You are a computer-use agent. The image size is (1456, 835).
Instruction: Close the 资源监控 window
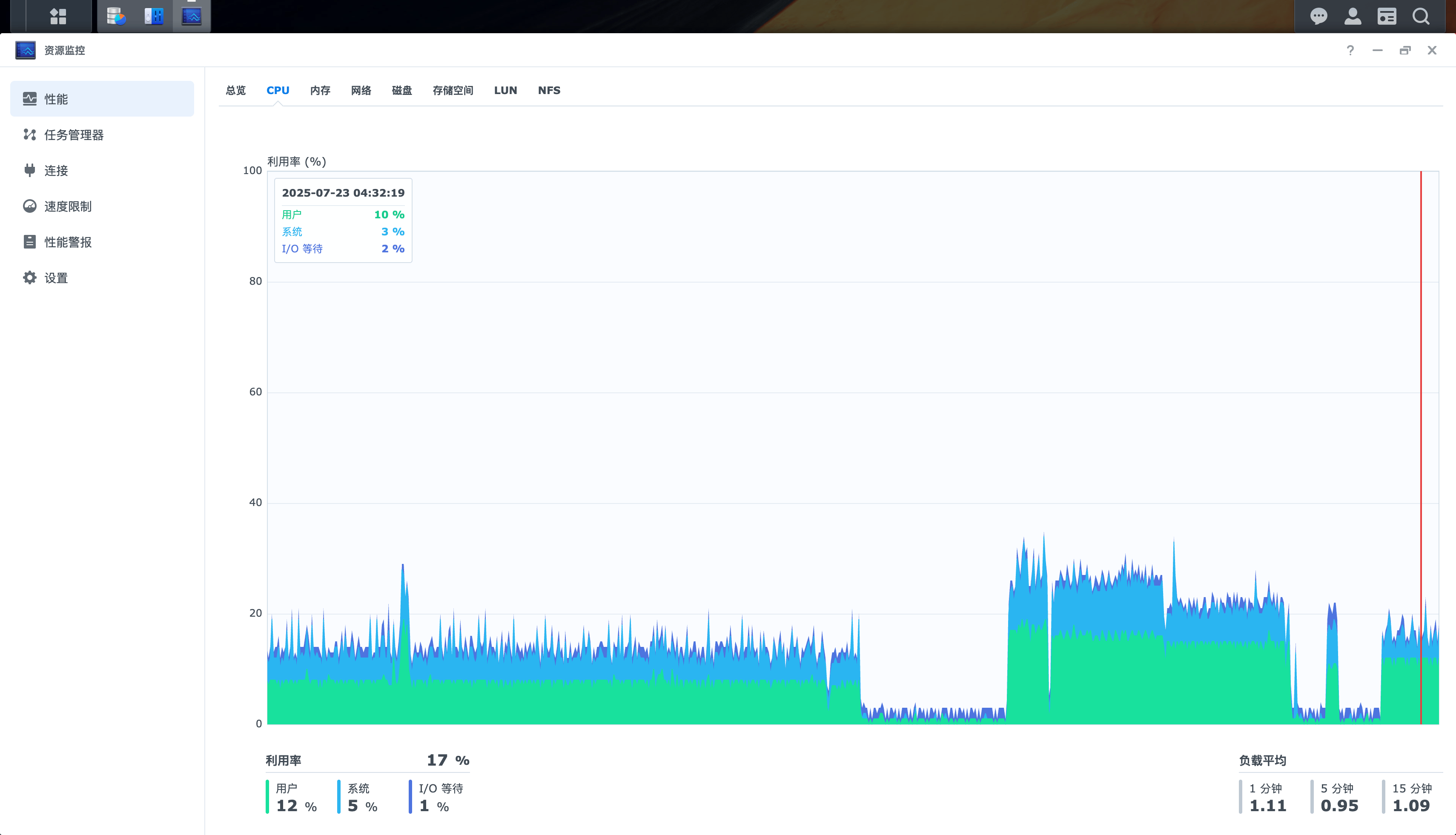click(1432, 51)
